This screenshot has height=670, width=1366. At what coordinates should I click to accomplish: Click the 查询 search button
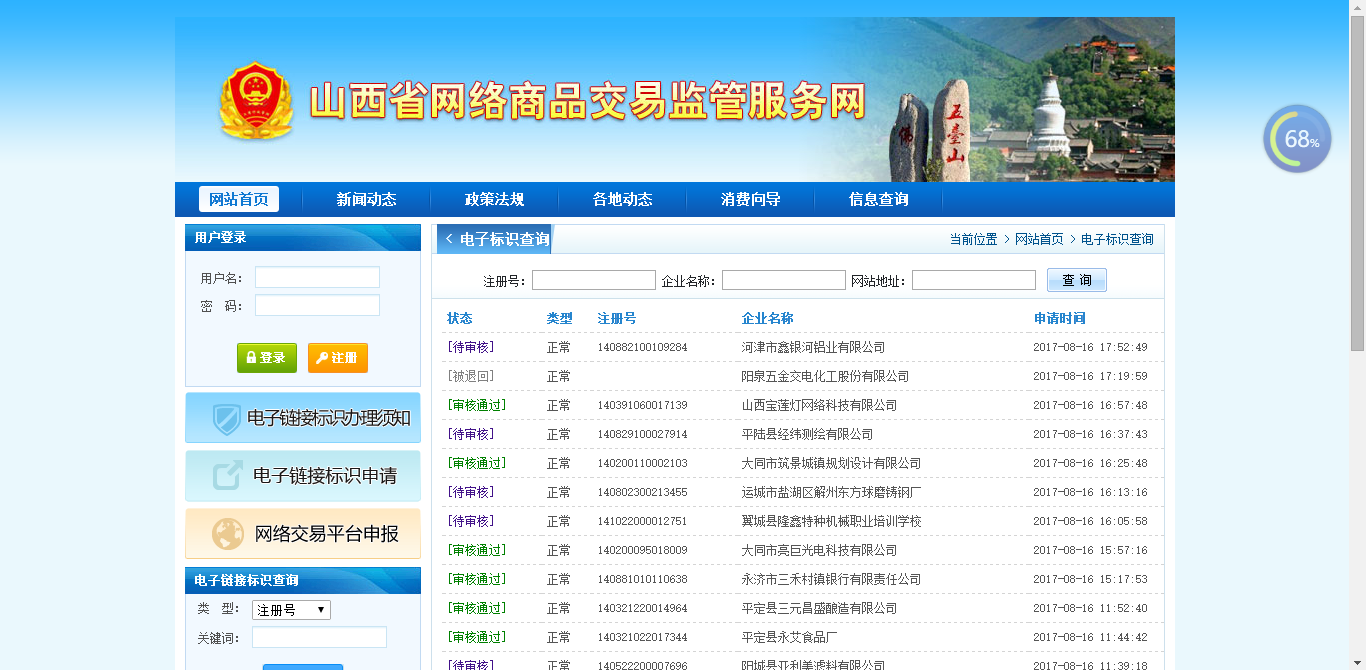click(x=1076, y=280)
